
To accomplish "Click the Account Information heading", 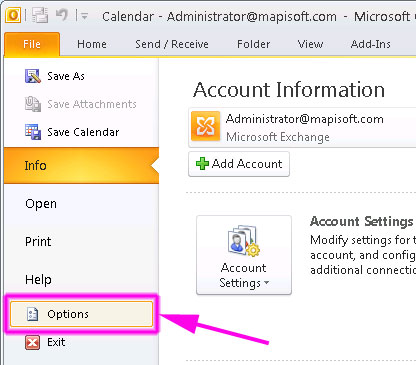I will [289, 90].
